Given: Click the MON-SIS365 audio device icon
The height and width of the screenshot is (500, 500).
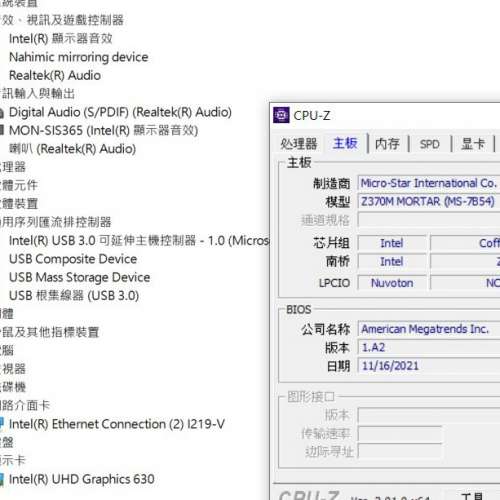Looking at the screenshot, I should pyautogui.click(x=2, y=130).
